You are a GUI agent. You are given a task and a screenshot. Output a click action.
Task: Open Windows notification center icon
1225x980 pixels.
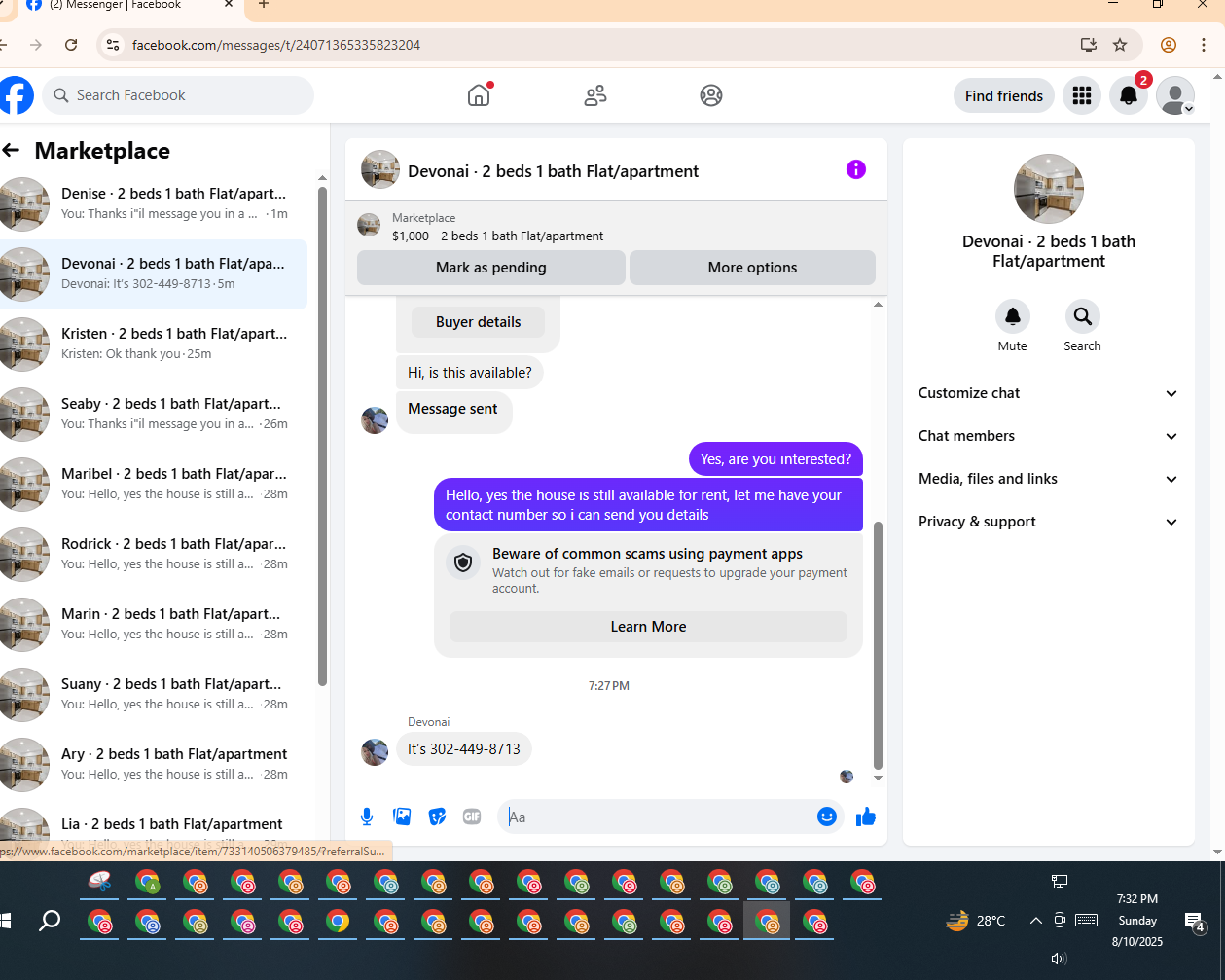click(1195, 921)
